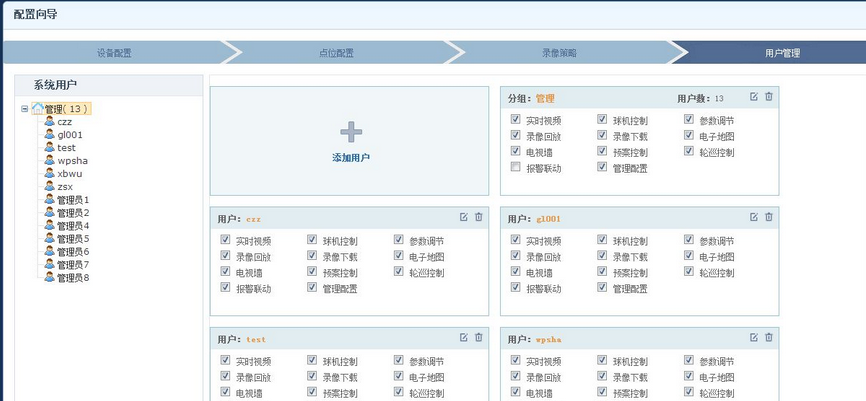Image resolution: width=866 pixels, height=401 pixels.
Task: Collapse the 管理 tree node
Action: pos(24,109)
